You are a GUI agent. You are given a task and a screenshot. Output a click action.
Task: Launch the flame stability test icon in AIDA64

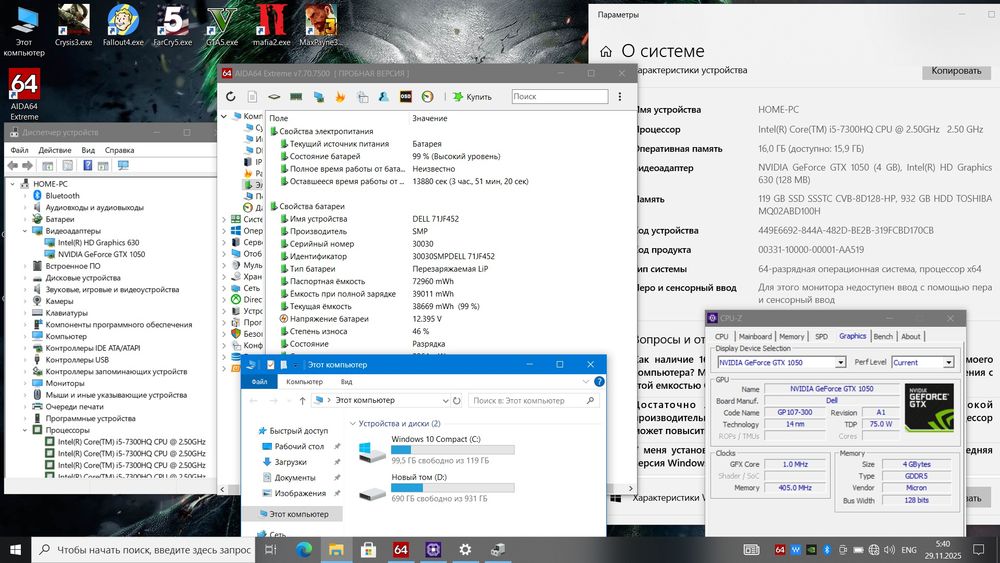[340, 97]
